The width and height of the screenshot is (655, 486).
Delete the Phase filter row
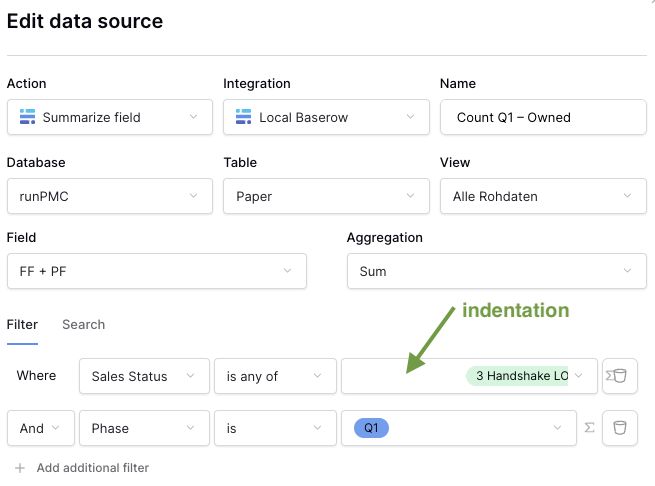(x=620, y=428)
